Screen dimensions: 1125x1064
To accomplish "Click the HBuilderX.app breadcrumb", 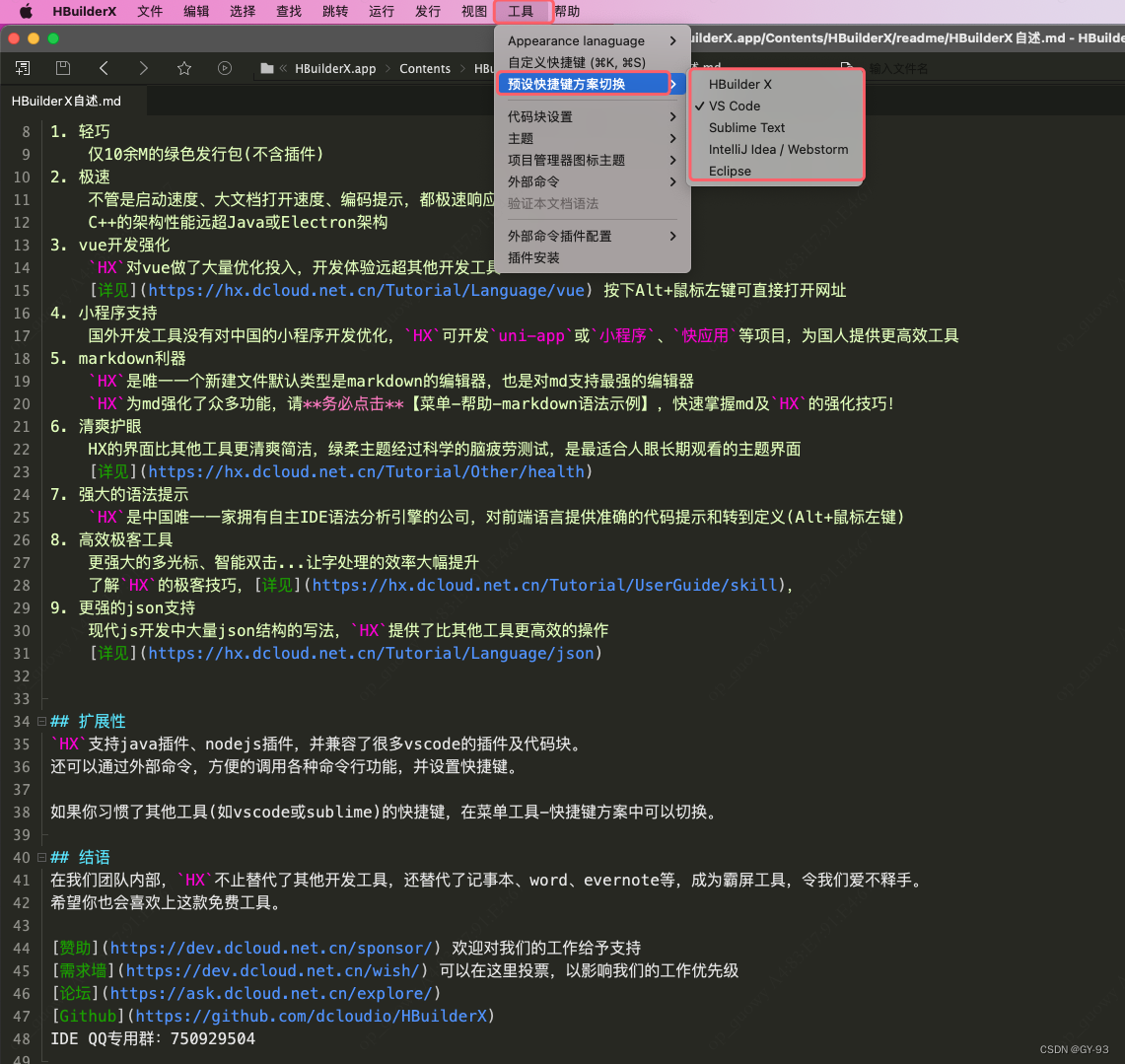I will 335,68.
